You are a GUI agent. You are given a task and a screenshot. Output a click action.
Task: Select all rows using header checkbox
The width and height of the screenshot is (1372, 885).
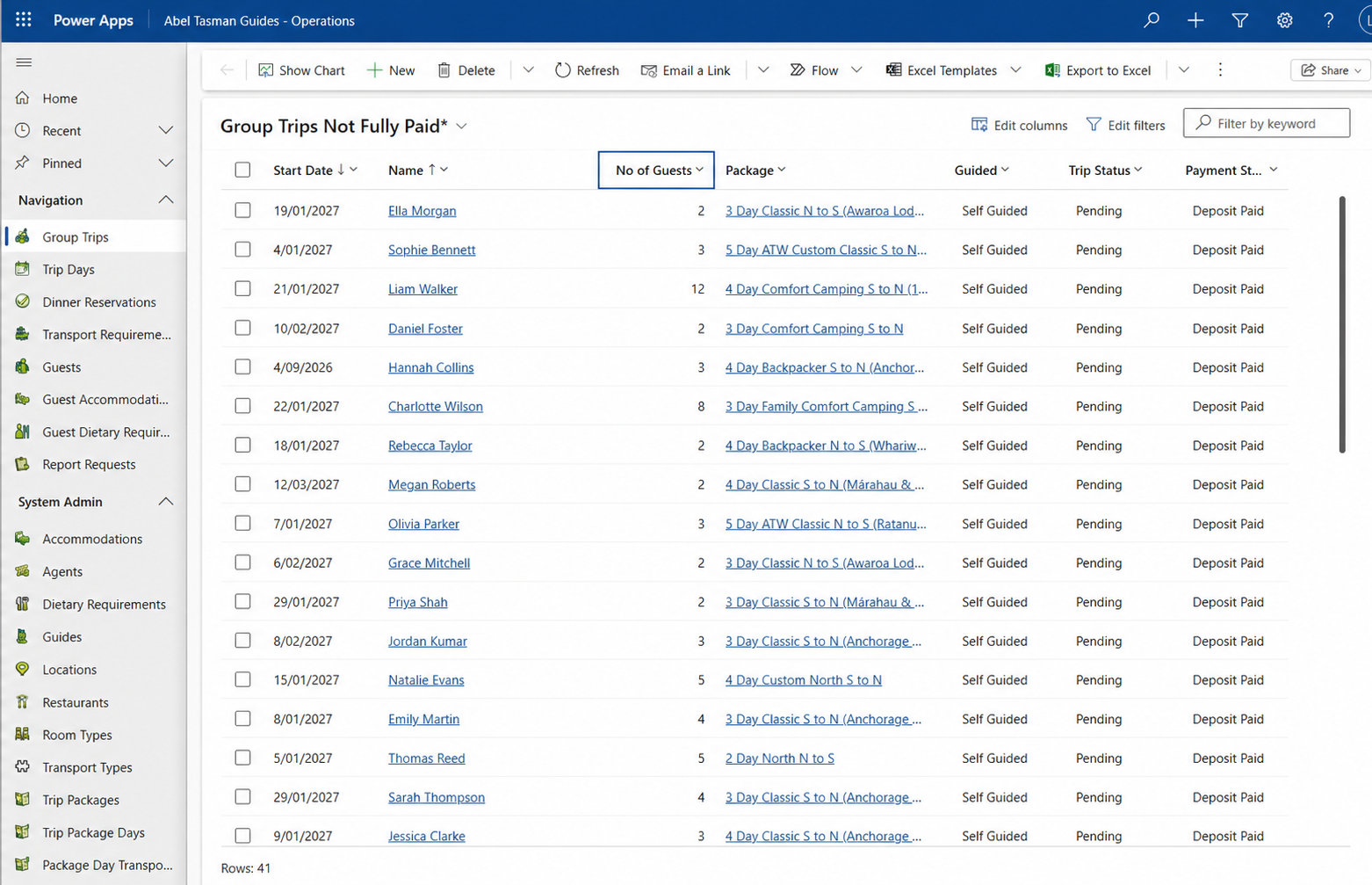click(242, 170)
